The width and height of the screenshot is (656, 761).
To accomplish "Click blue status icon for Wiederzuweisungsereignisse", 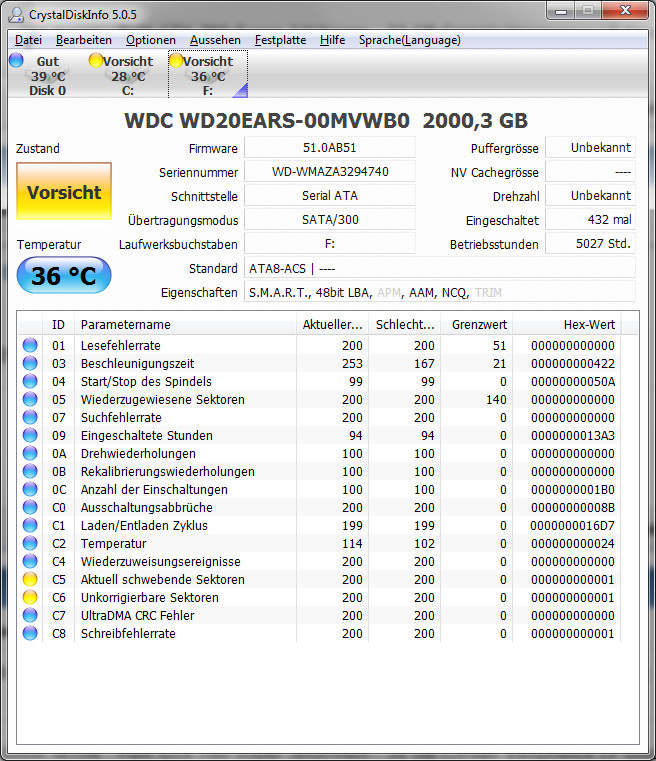I will coord(30,561).
